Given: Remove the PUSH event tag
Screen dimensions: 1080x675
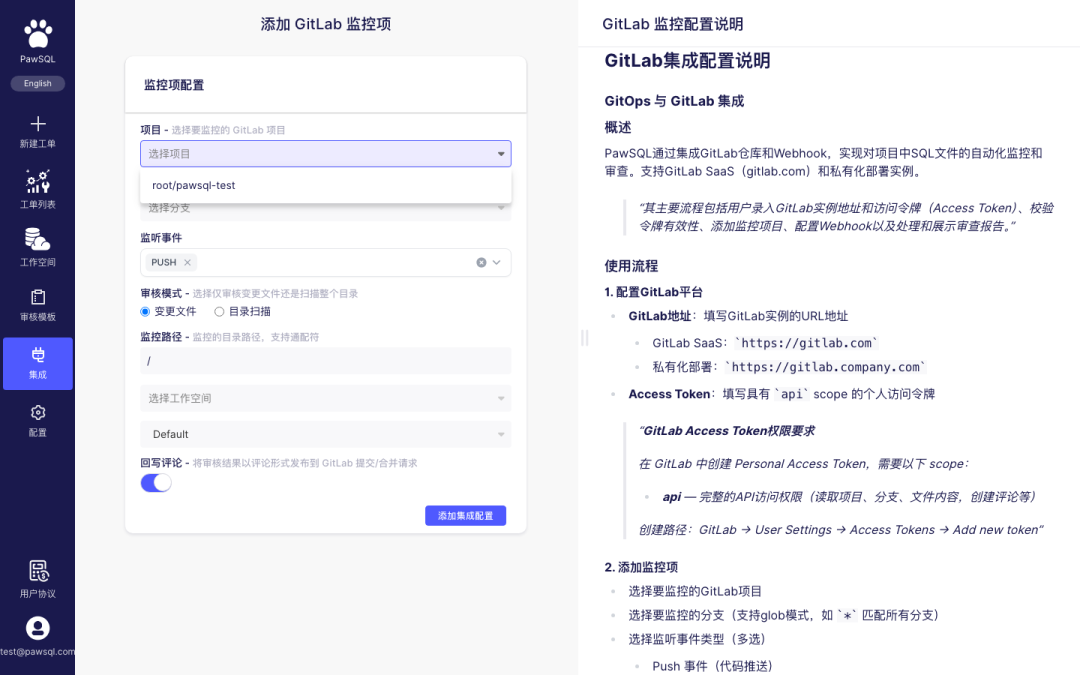Looking at the screenshot, I should pyautogui.click(x=187, y=262).
